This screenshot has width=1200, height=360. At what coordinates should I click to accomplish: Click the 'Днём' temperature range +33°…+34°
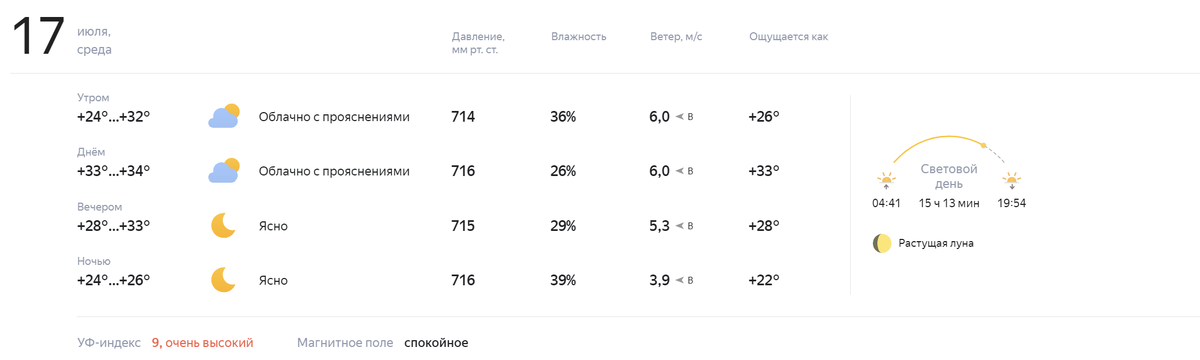click(x=113, y=171)
